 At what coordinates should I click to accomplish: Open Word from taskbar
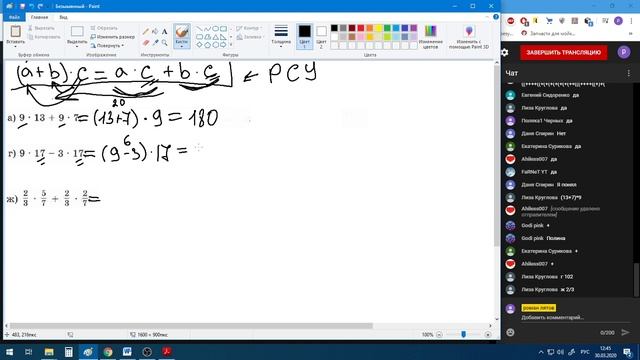127,352
